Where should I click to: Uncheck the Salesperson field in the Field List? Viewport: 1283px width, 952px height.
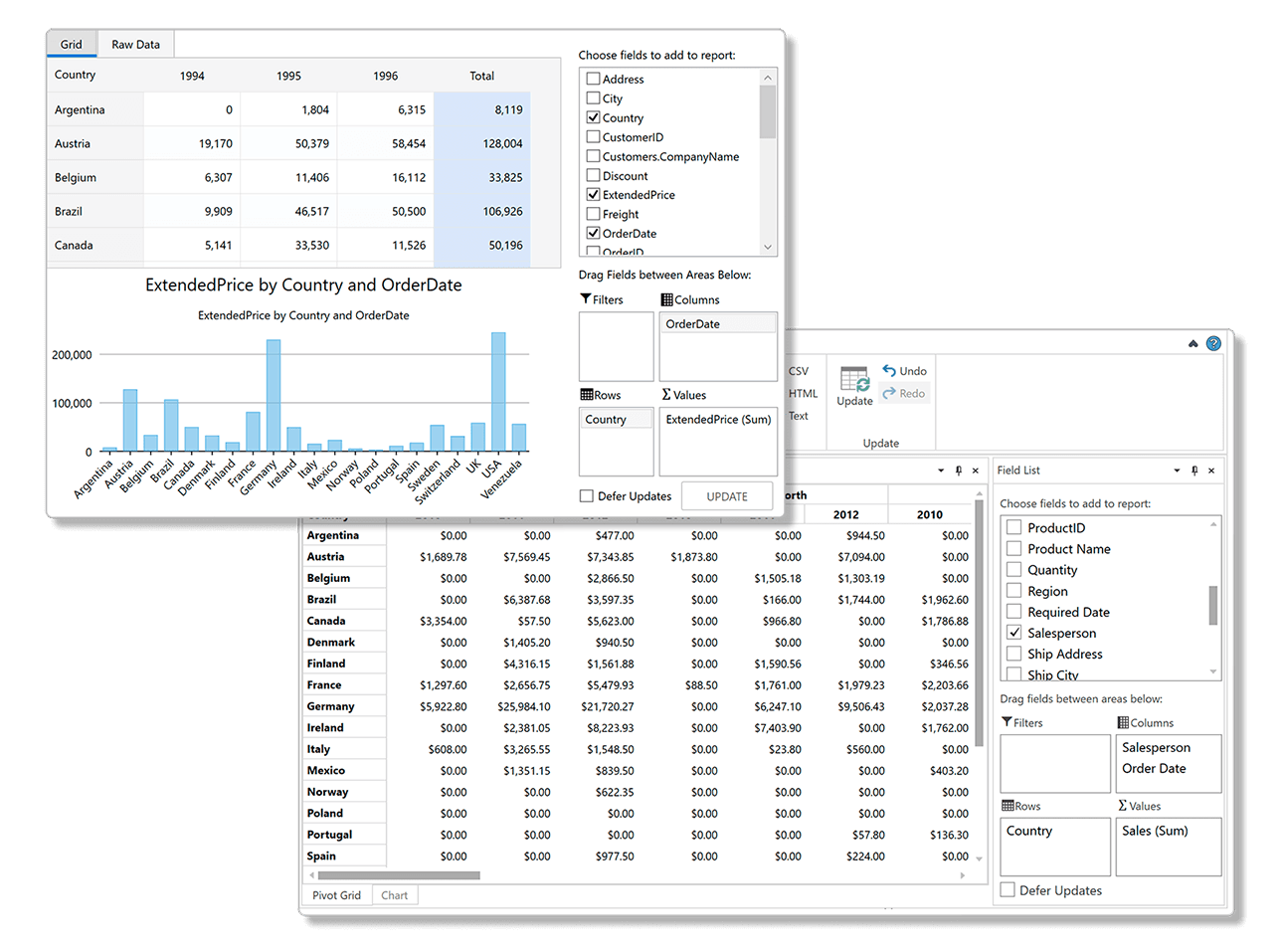pyautogui.click(x=1013, y=633)
